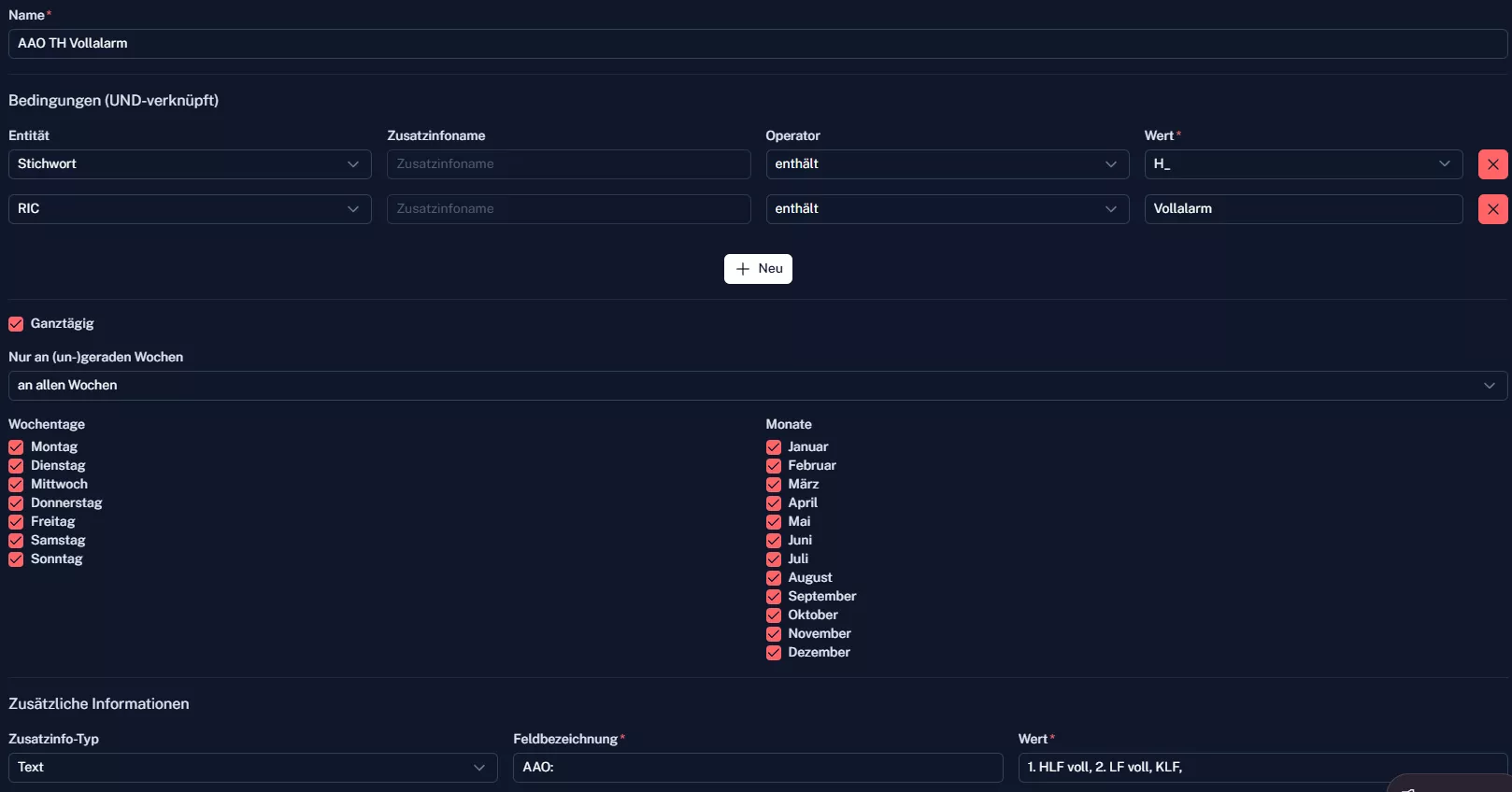The height and width of the screenshot is (792, 1512).
Task: Remove the RIC condition row
Action: 1492,209
